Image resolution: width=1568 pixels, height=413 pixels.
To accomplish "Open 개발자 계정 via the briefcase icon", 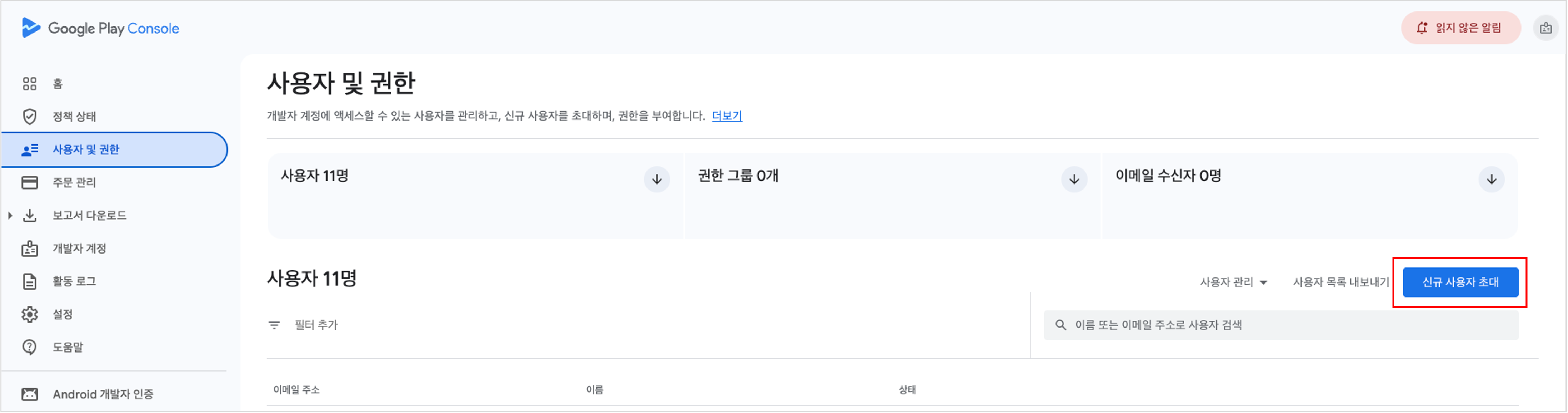I will click(x=29, y=248).
